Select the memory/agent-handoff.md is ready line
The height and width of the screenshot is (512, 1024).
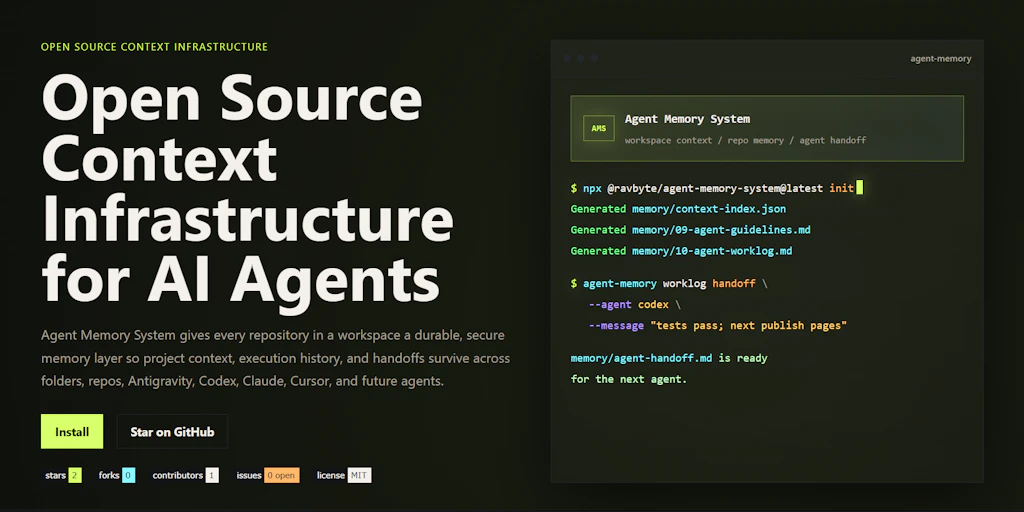pos(669,358)
